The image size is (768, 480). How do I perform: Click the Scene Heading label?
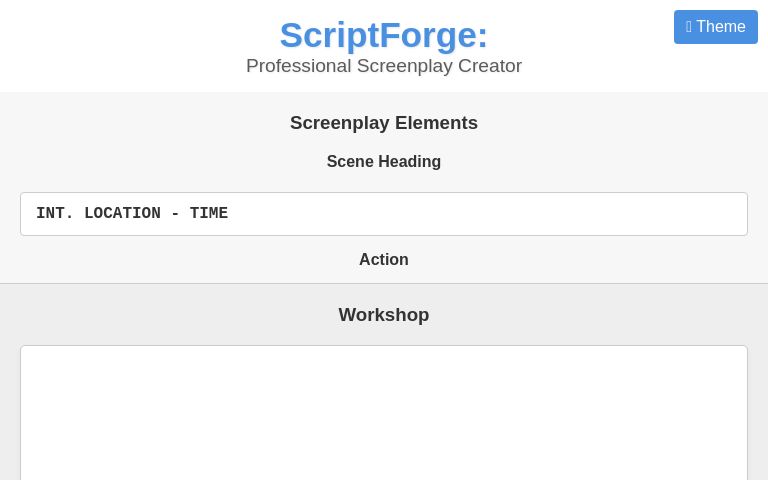(x=384, y=162)
